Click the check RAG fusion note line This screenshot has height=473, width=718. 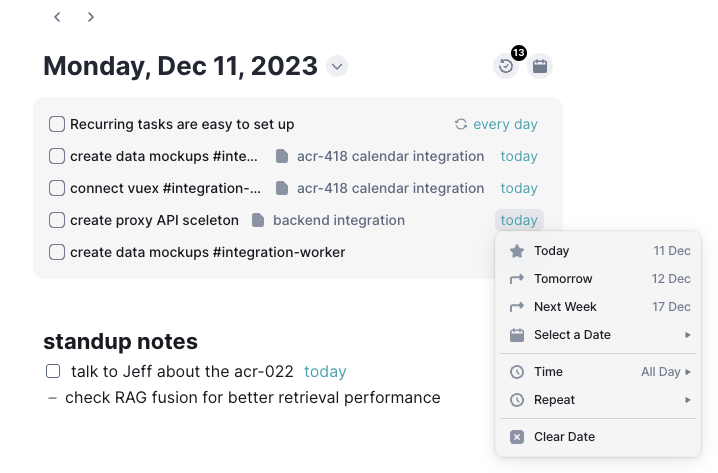tap(253, 397)
